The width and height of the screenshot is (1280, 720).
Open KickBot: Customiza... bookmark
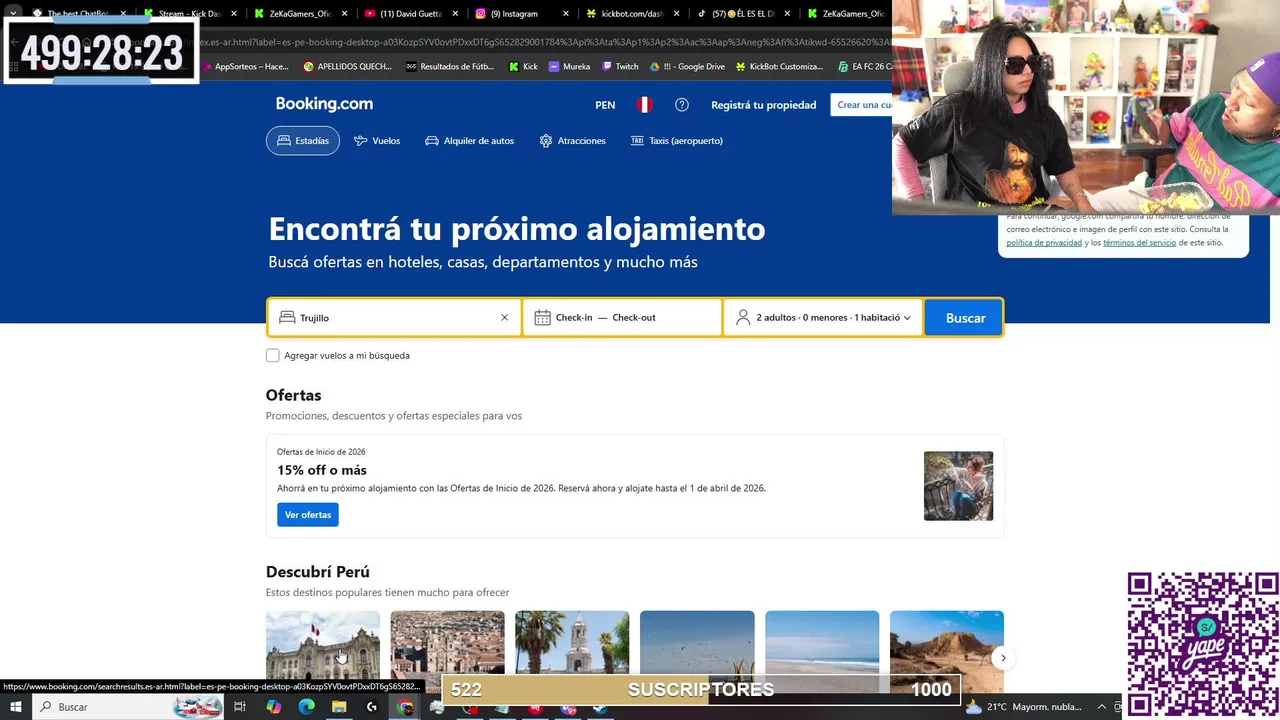point(780,67)
